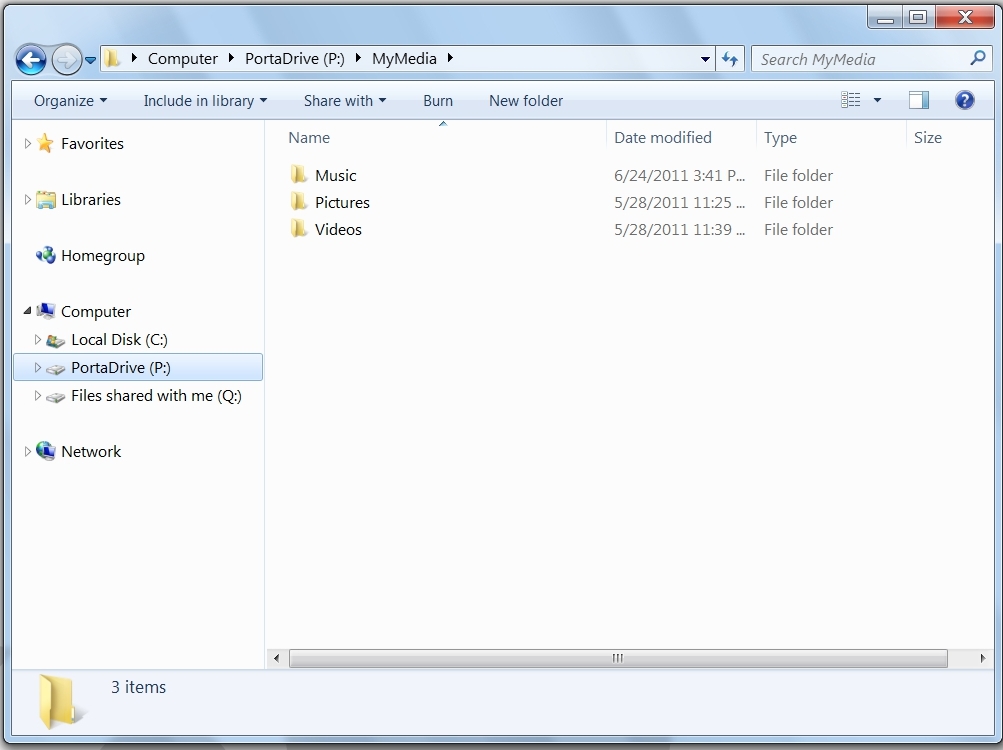Open the arrow after MyMedia in breadcrumb
Viewport: 1003px width, 750px height.
click(x=450, y=58)
